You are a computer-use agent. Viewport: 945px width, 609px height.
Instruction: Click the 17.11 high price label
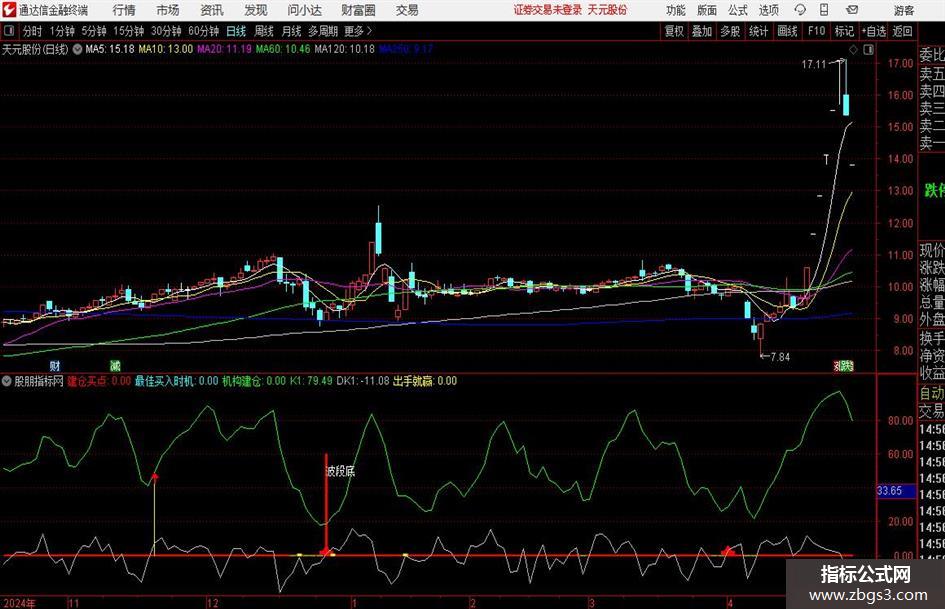pos(814,64)
